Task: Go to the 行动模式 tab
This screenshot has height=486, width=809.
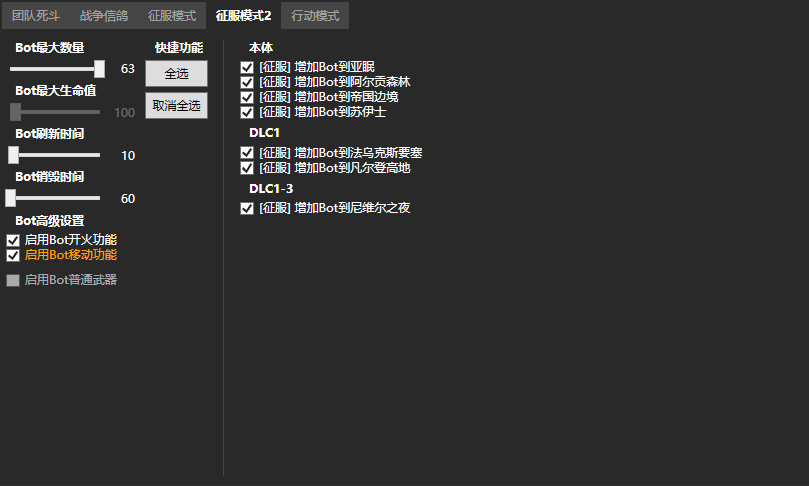Action: 315,16
